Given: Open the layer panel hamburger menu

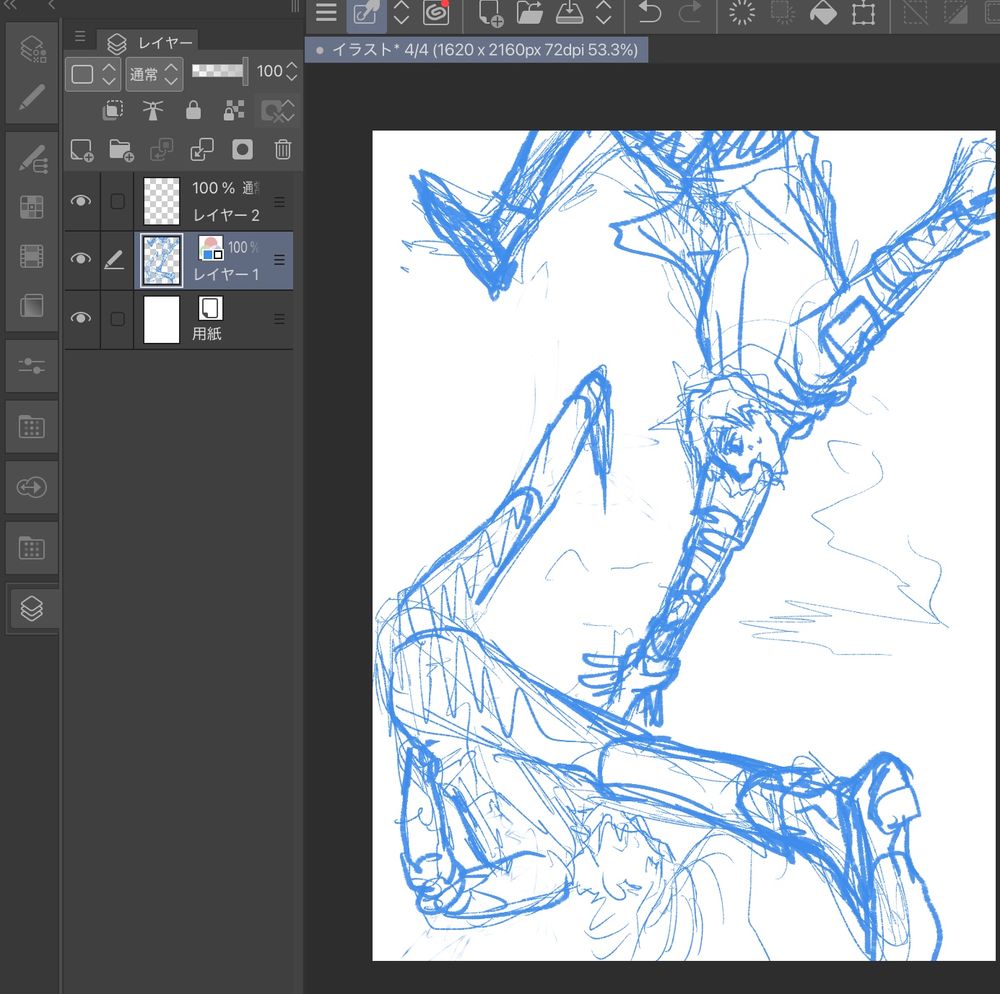Looking at the screenshot, I should click(80, 36).
